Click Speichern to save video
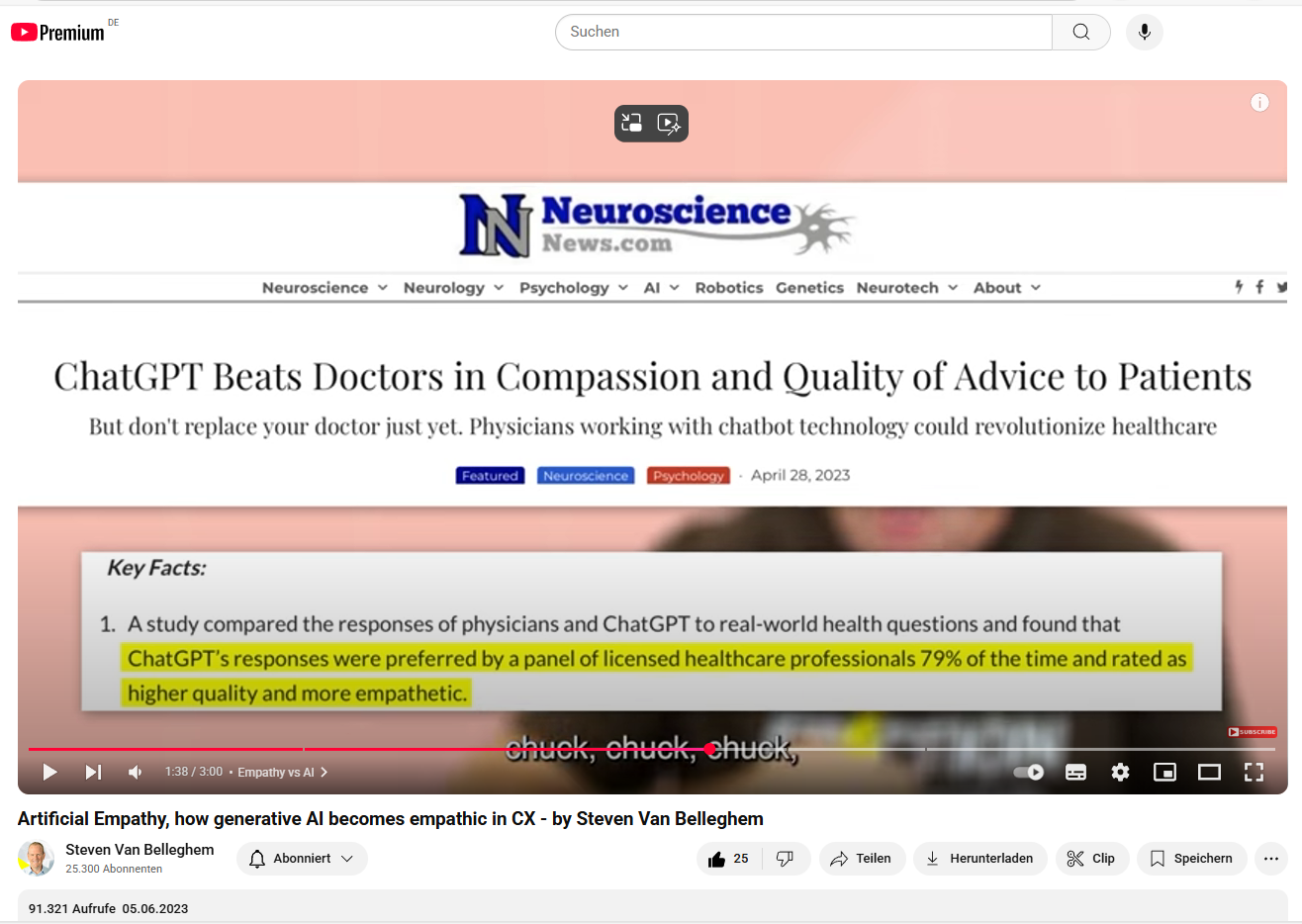Screen dimensions: 1302x924 [1192, 859]
